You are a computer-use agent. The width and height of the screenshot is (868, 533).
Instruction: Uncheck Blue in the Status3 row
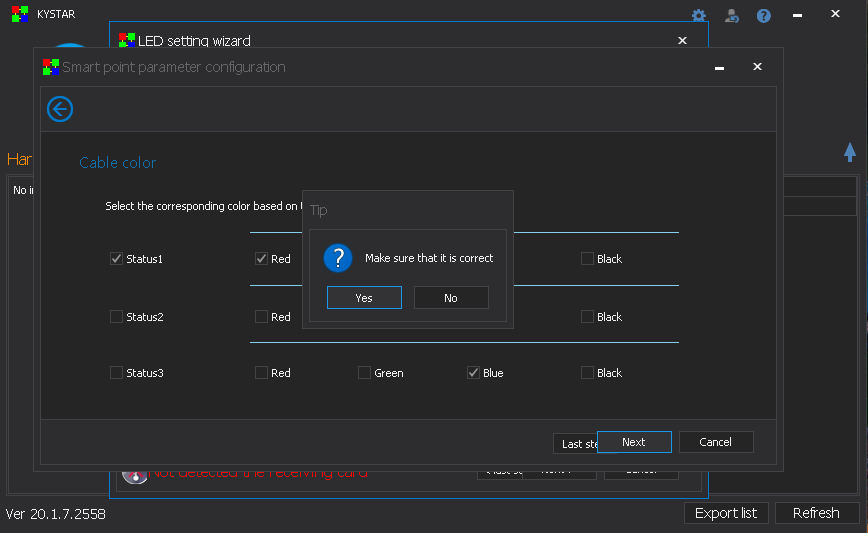click(473, 373)
